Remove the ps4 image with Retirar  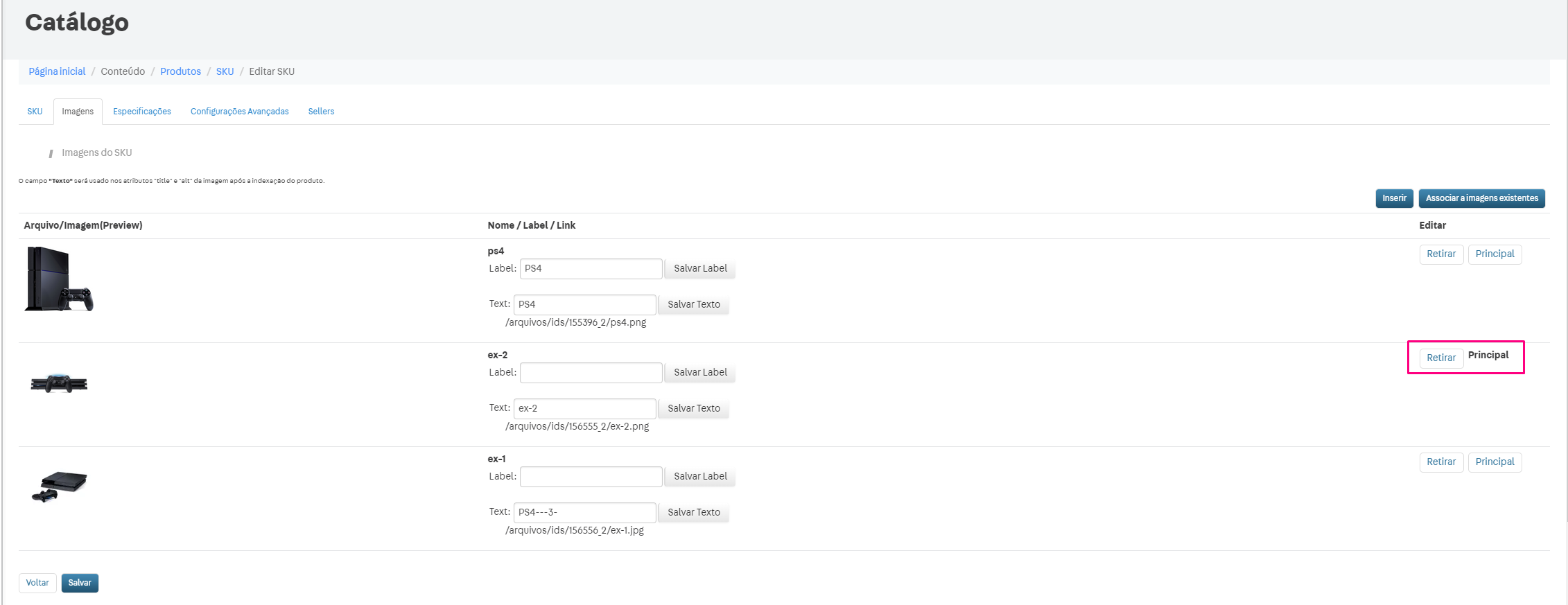point(1440,254)
